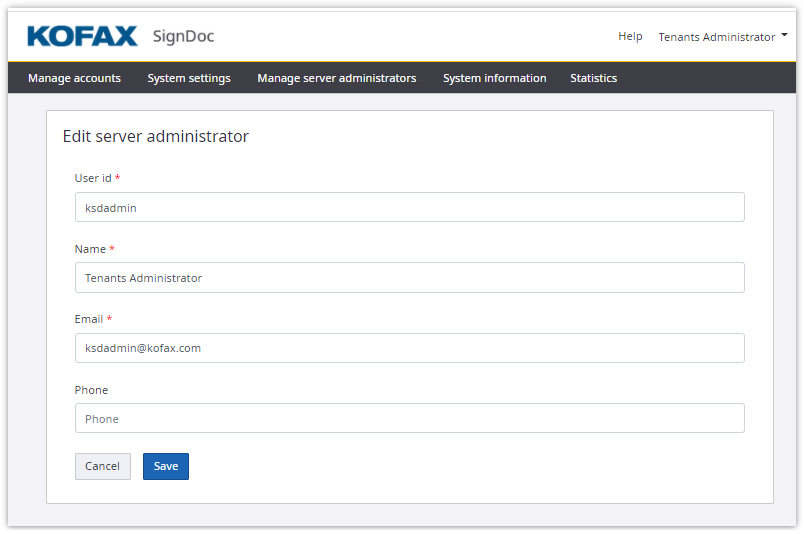Focus the User id field containing ksdadmin

409,208
